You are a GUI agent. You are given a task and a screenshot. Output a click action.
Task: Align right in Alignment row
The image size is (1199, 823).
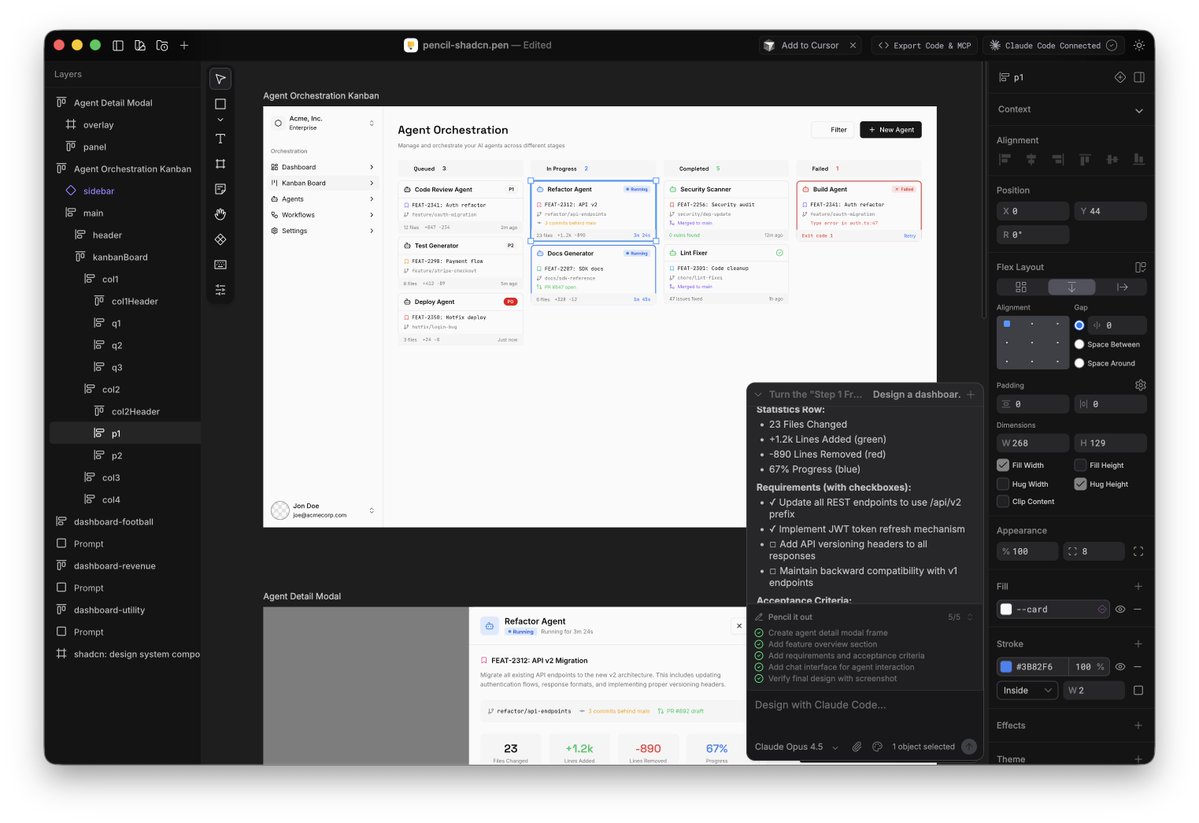coord(1058,159)
